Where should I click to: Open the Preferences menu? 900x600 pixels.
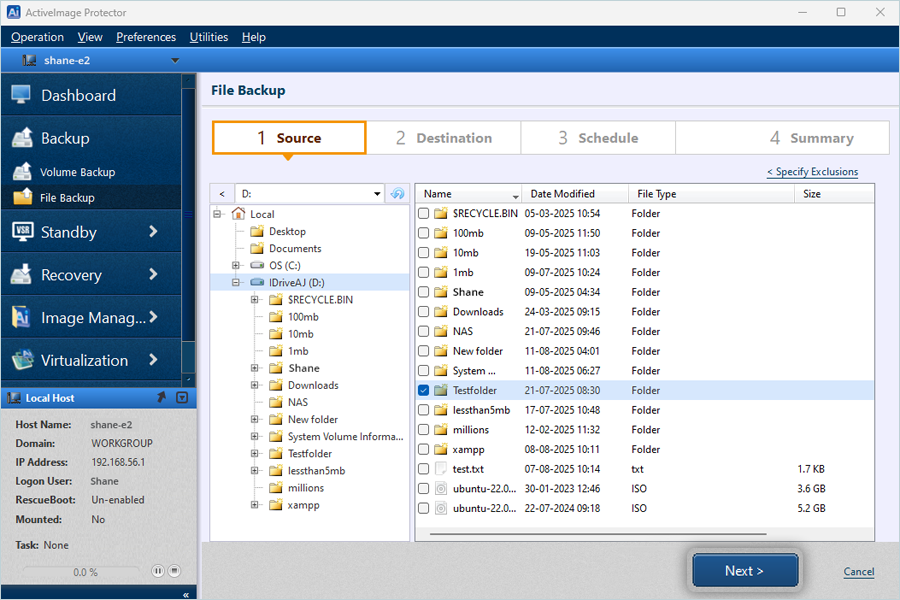pos(146,37)
